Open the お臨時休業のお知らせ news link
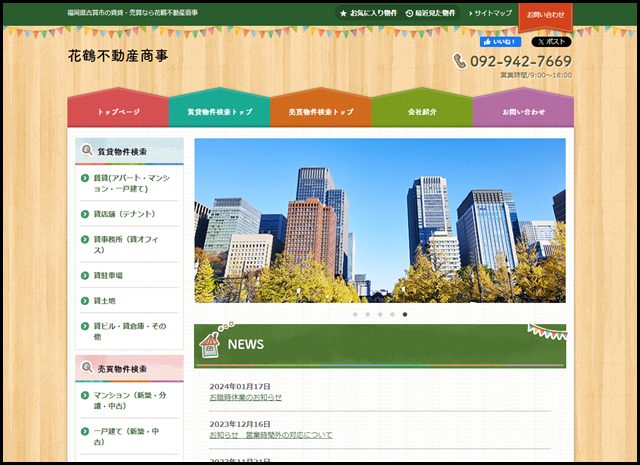Viewport: 640px width, 465px height. [246, 397]
